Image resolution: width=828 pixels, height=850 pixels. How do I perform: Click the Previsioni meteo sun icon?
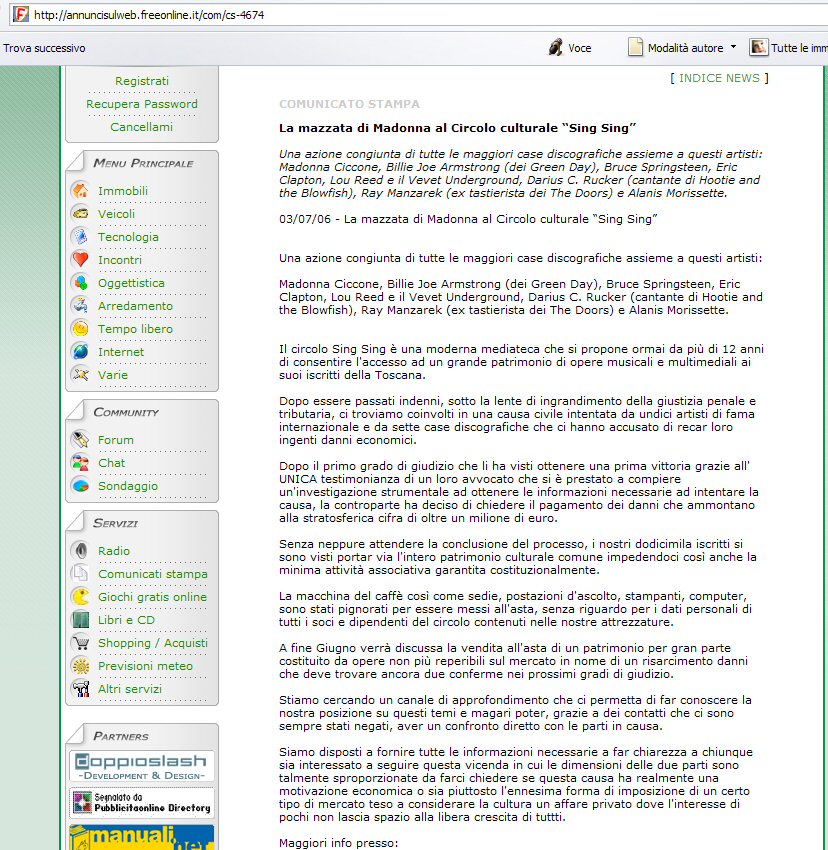(x=80, y=665)
